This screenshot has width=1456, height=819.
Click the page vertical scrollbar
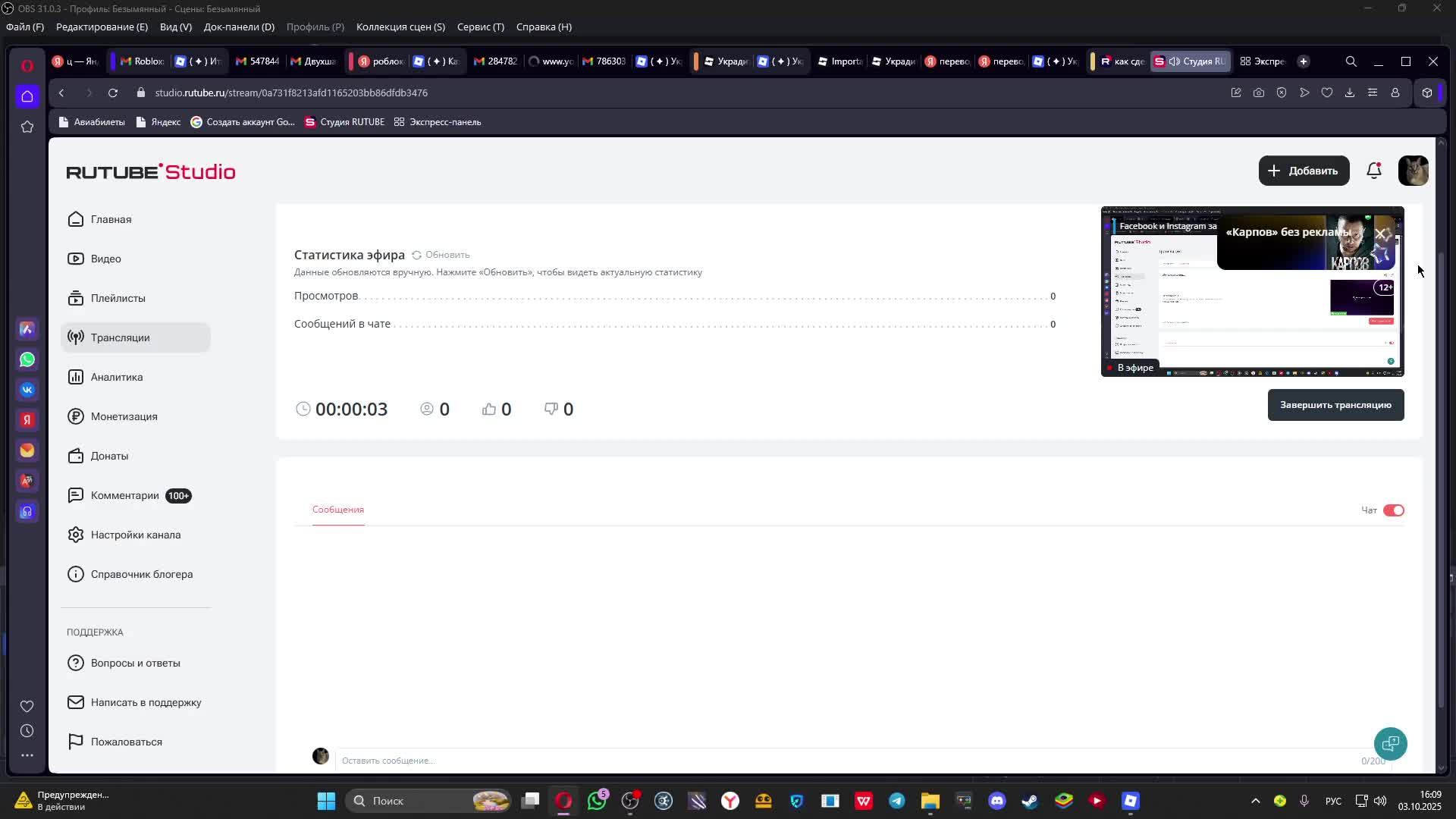pyautogui.click(x=1442, y=478)
